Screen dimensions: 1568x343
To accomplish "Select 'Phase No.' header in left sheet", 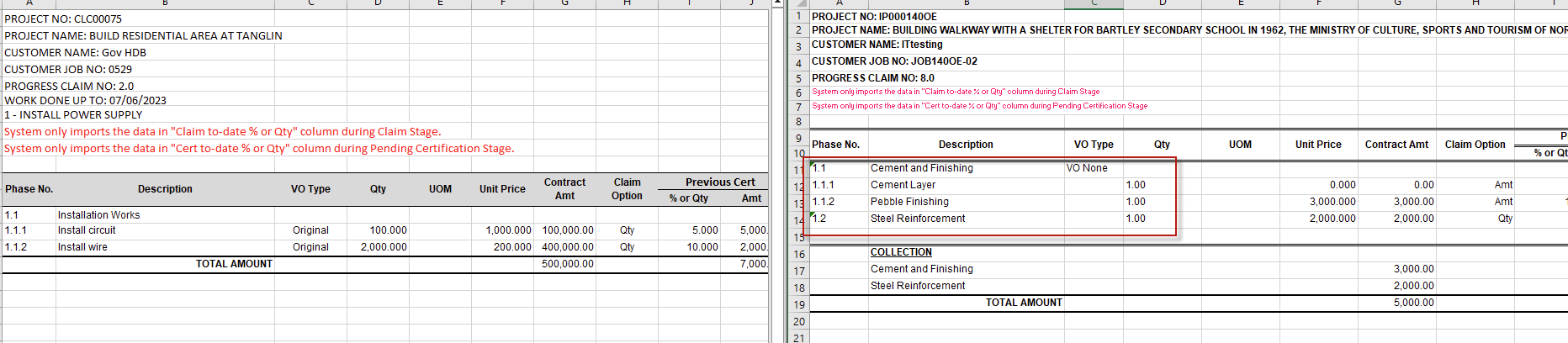I will click(29, 188).
